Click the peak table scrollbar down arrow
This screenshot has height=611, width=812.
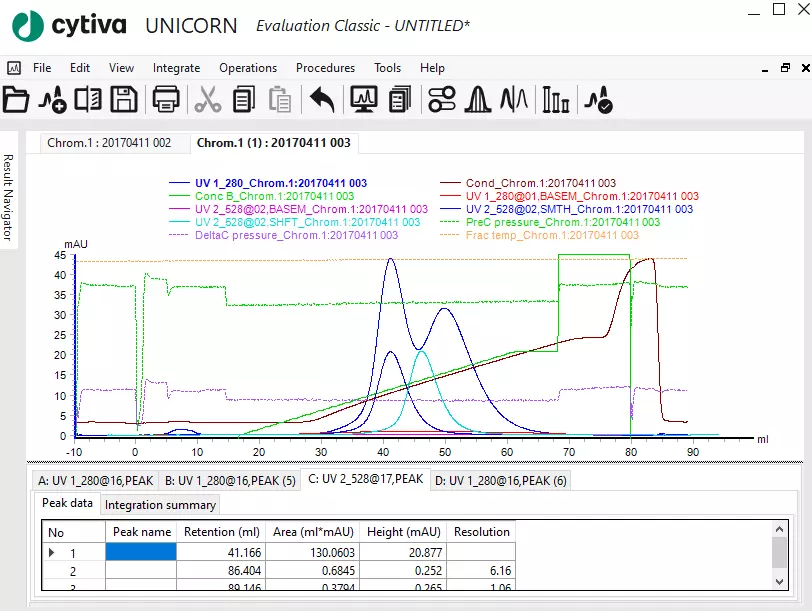point(779,580)
